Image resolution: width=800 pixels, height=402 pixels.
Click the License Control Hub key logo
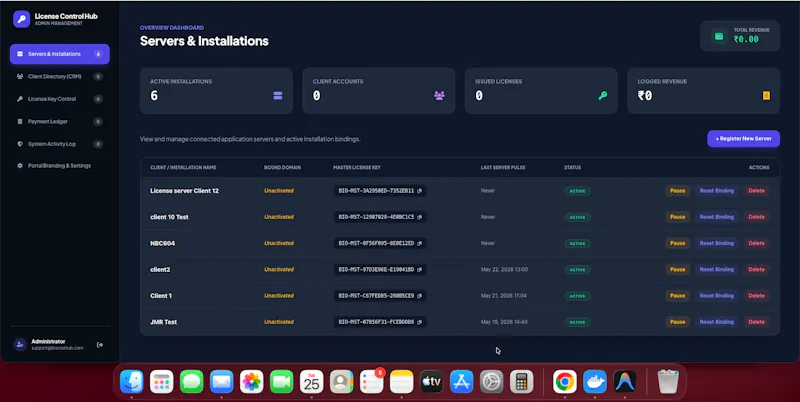point(21,19)
